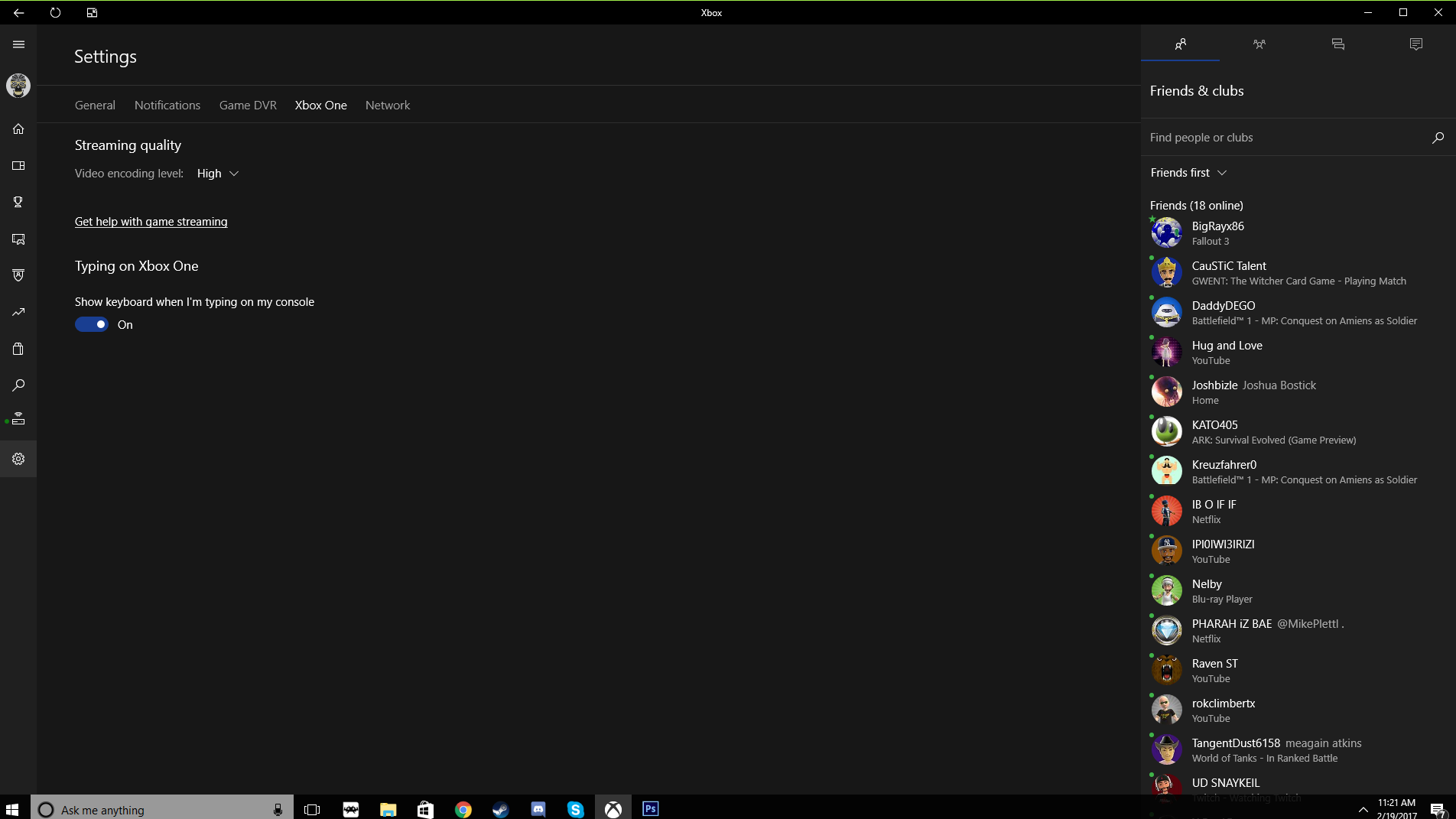Open Achievements trophy in the sidebar
The width and height of the screenshot is (1456, 819).
coord(18,202)
